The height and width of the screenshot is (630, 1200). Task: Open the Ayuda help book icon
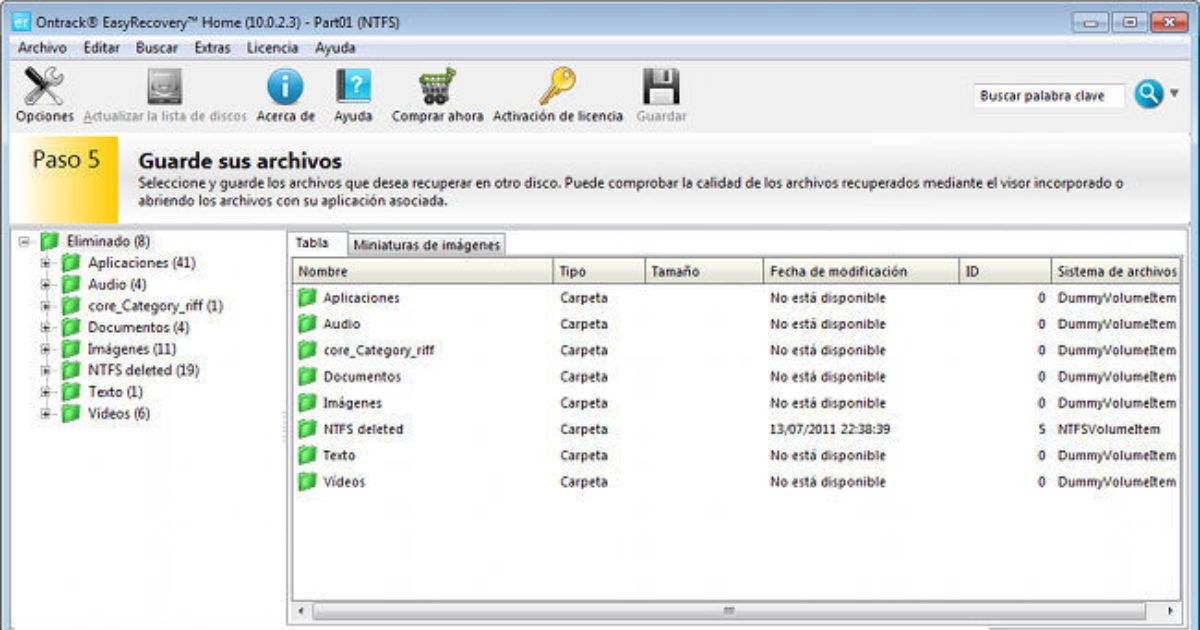(353, 87)
